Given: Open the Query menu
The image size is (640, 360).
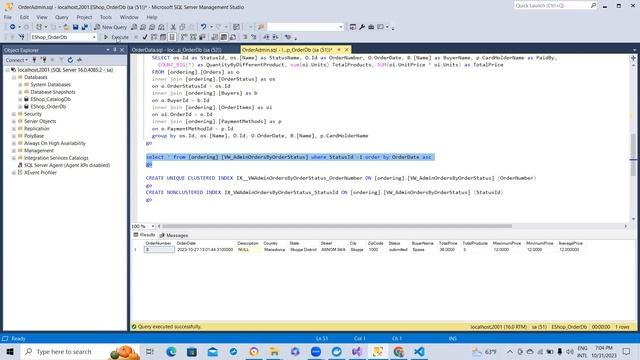Looking at the screenshot, I should 62,17.
